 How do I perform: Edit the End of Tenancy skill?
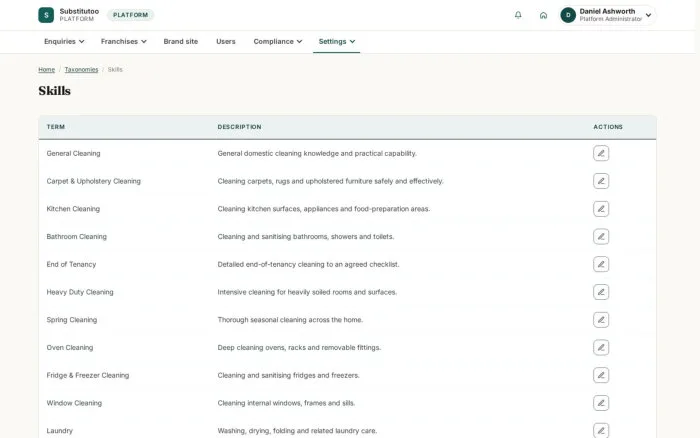(x=601, y=264)
